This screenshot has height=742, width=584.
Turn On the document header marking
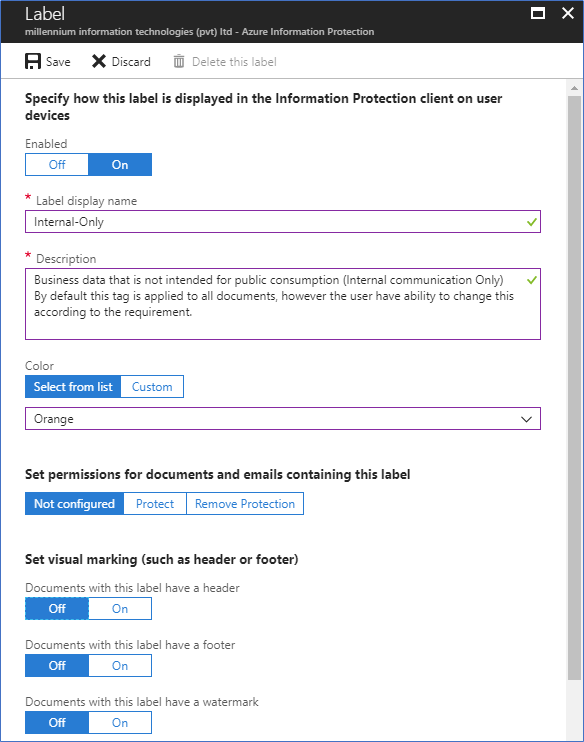[x=120, y=609]
